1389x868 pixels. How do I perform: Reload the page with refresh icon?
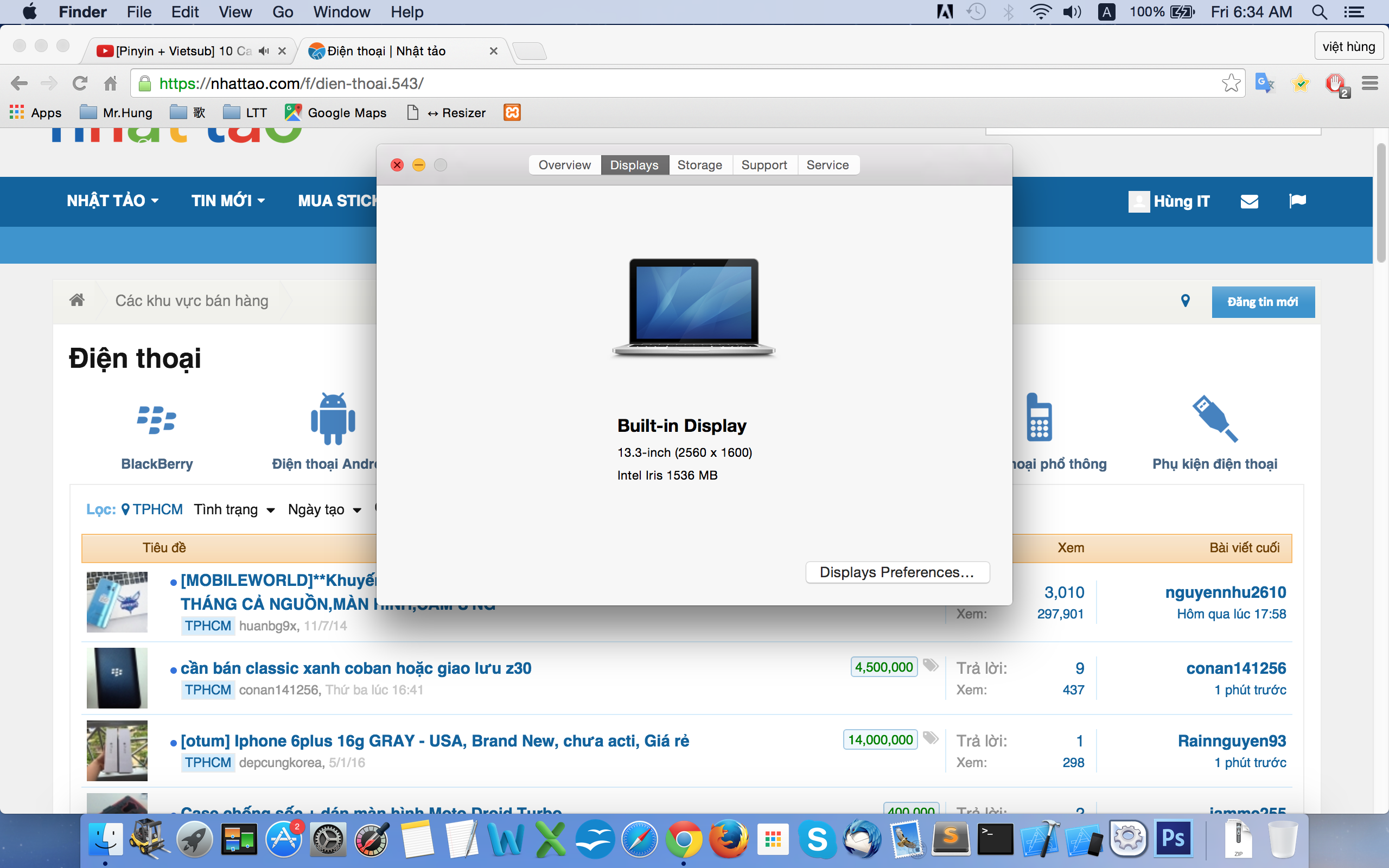(80, 83)
